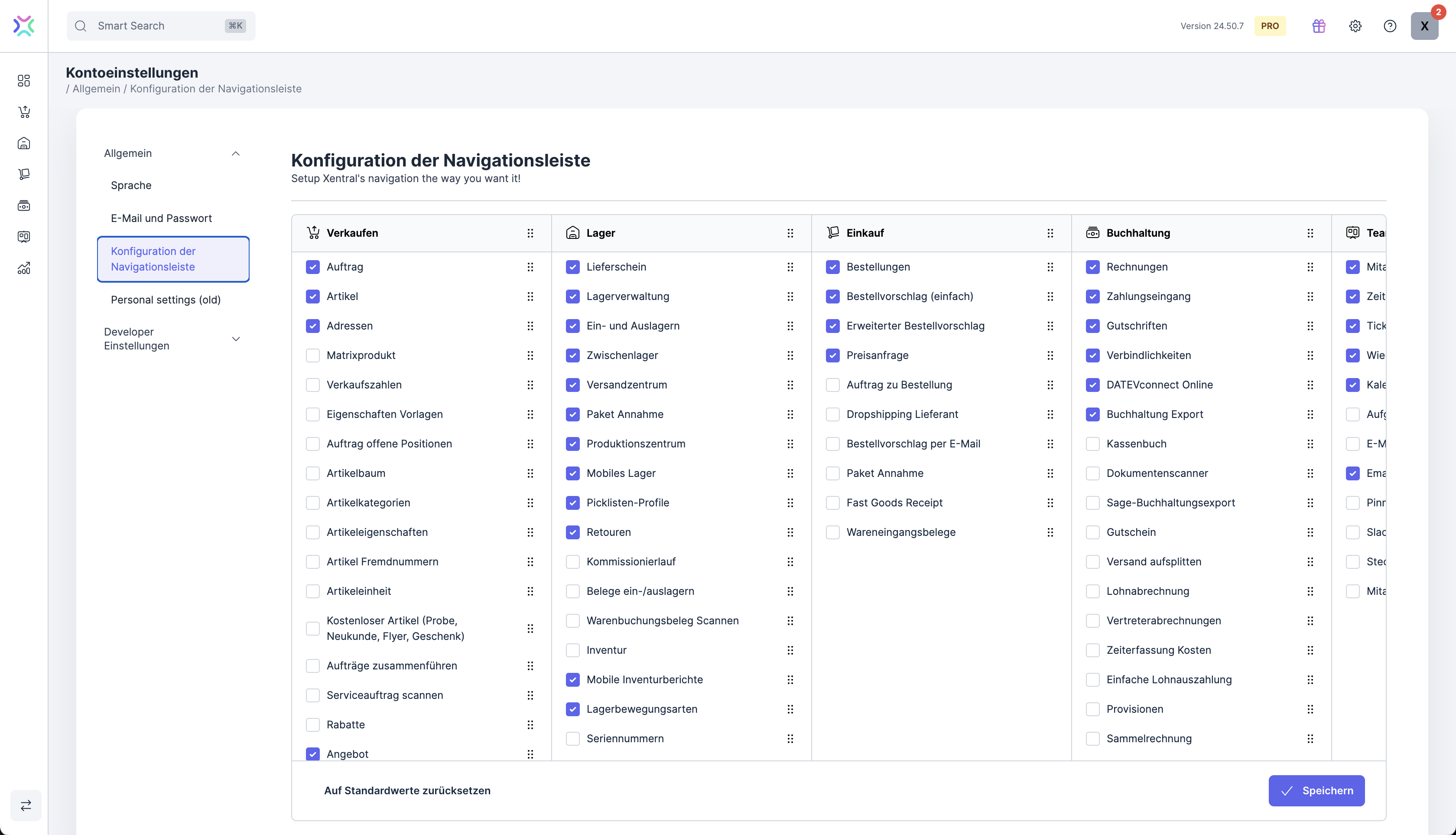Collapse the Allgemein section
This screenshot has width=1456, height=835.
click(x=235, y=153)
